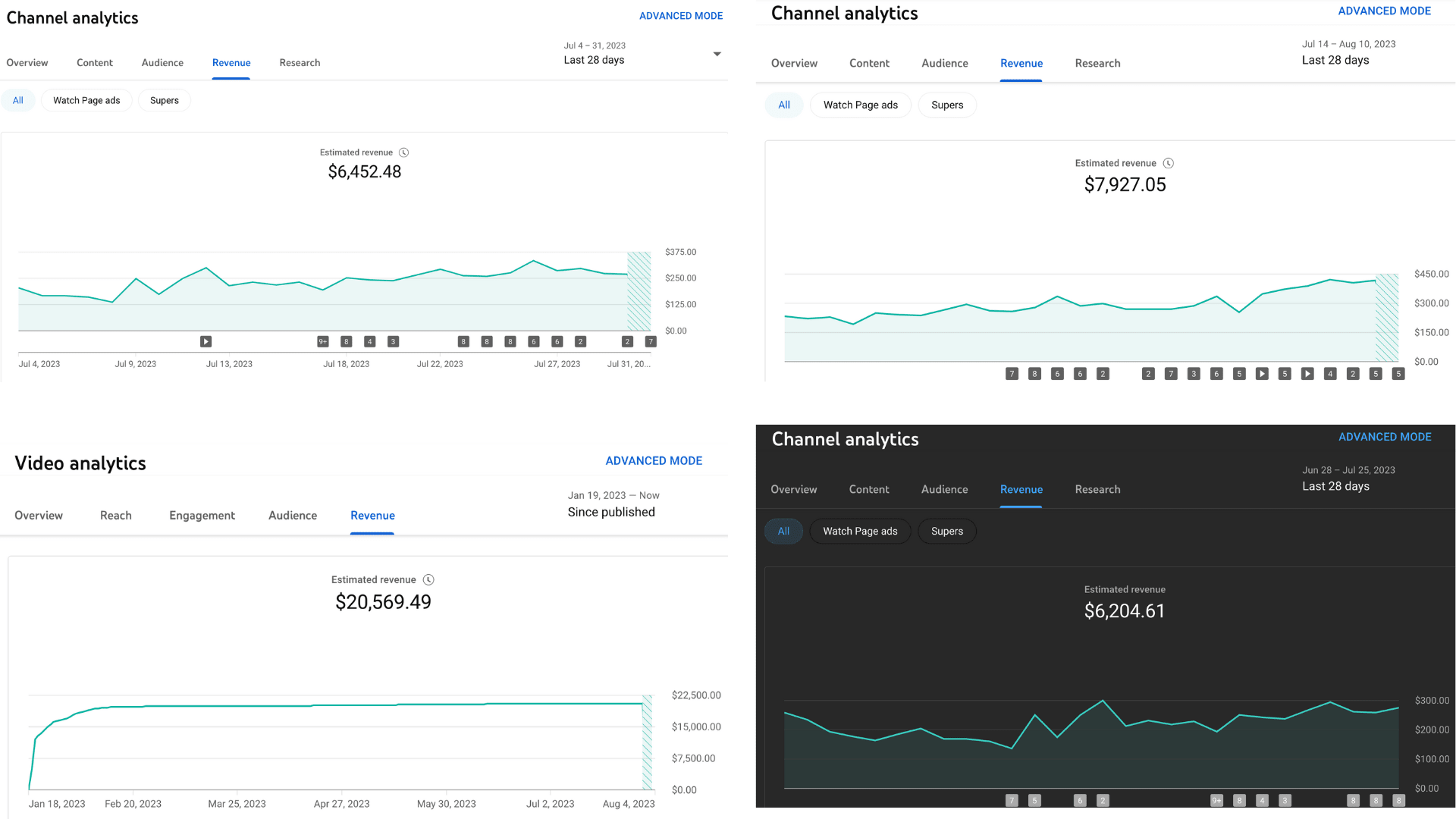The width and height of the screenshot is (1456, 819).
Task: Click the 5 videos marker under the dark theme chart
Action: [x=1034, y=800]
